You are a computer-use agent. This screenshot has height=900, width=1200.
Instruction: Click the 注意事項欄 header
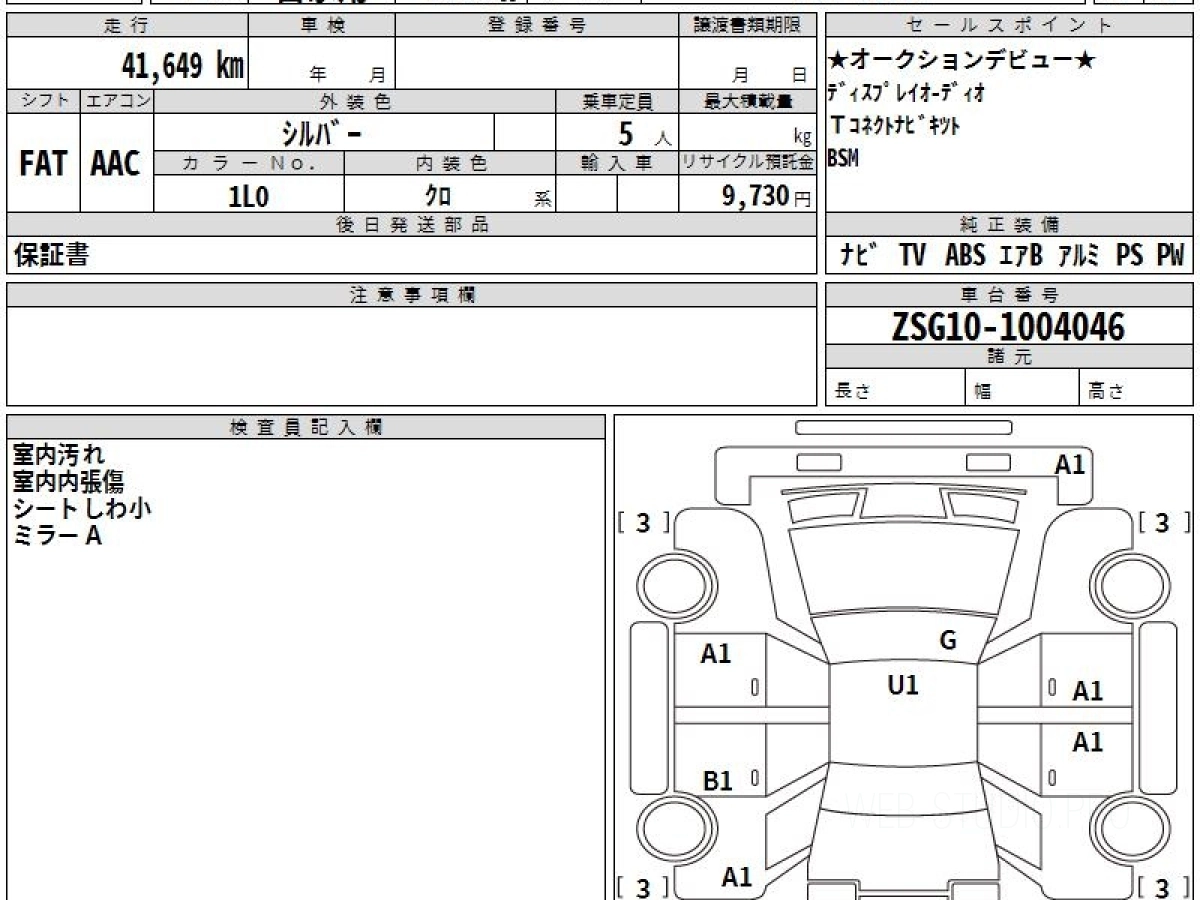(412, 295)
